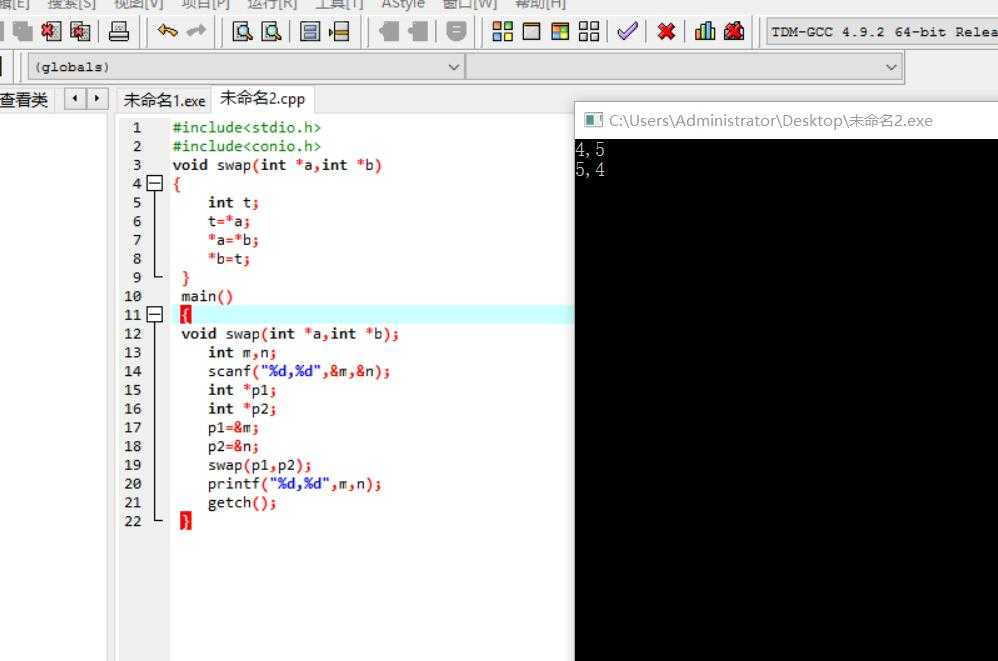Click code line 'p1=&m;'
The image size is (998, 661).
click(x=233, y=428)
